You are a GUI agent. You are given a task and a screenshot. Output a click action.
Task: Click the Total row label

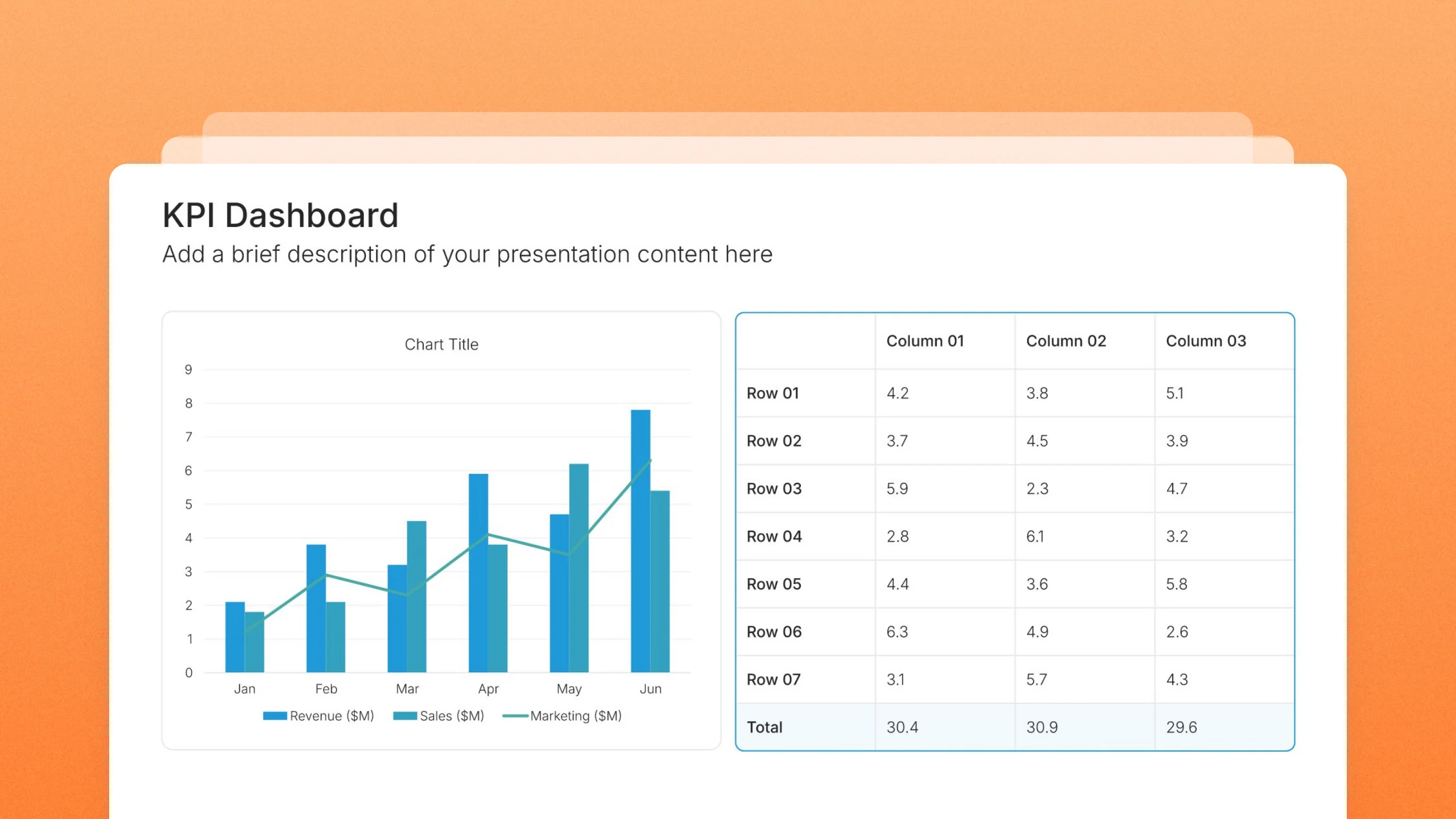pos(764,727)
